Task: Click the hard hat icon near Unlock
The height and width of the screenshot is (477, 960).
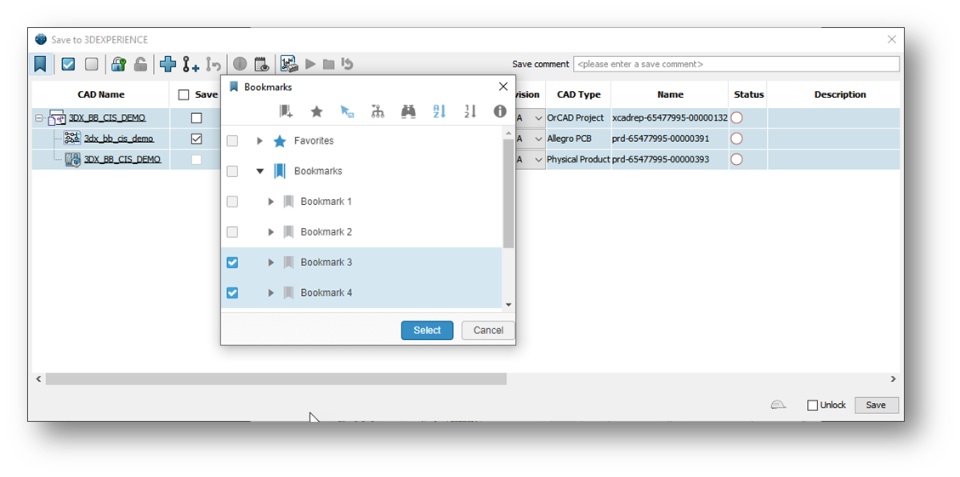Action: (778, 404)
